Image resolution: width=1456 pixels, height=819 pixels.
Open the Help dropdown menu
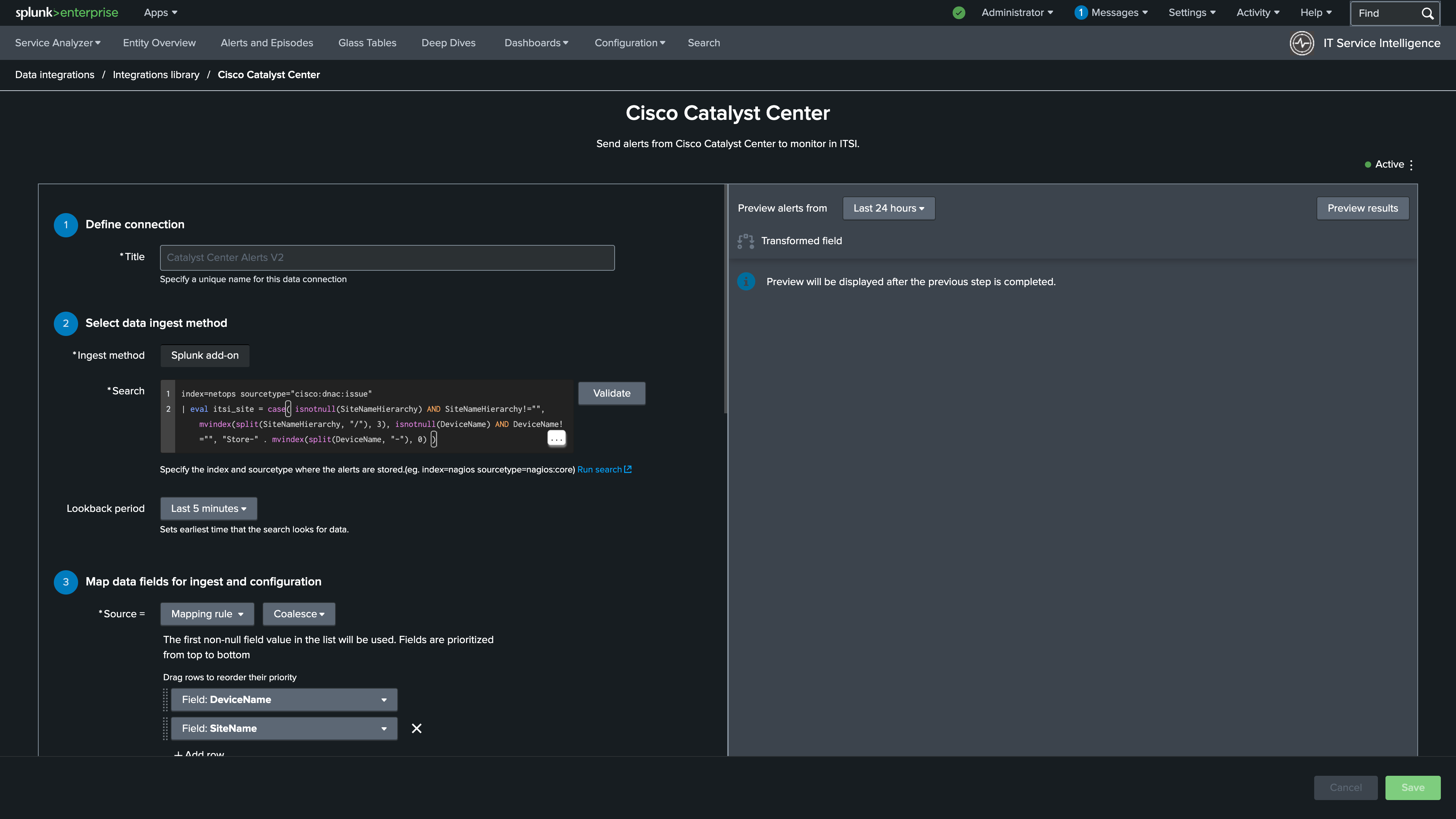pyautogui.click(x=1316, y=13)
